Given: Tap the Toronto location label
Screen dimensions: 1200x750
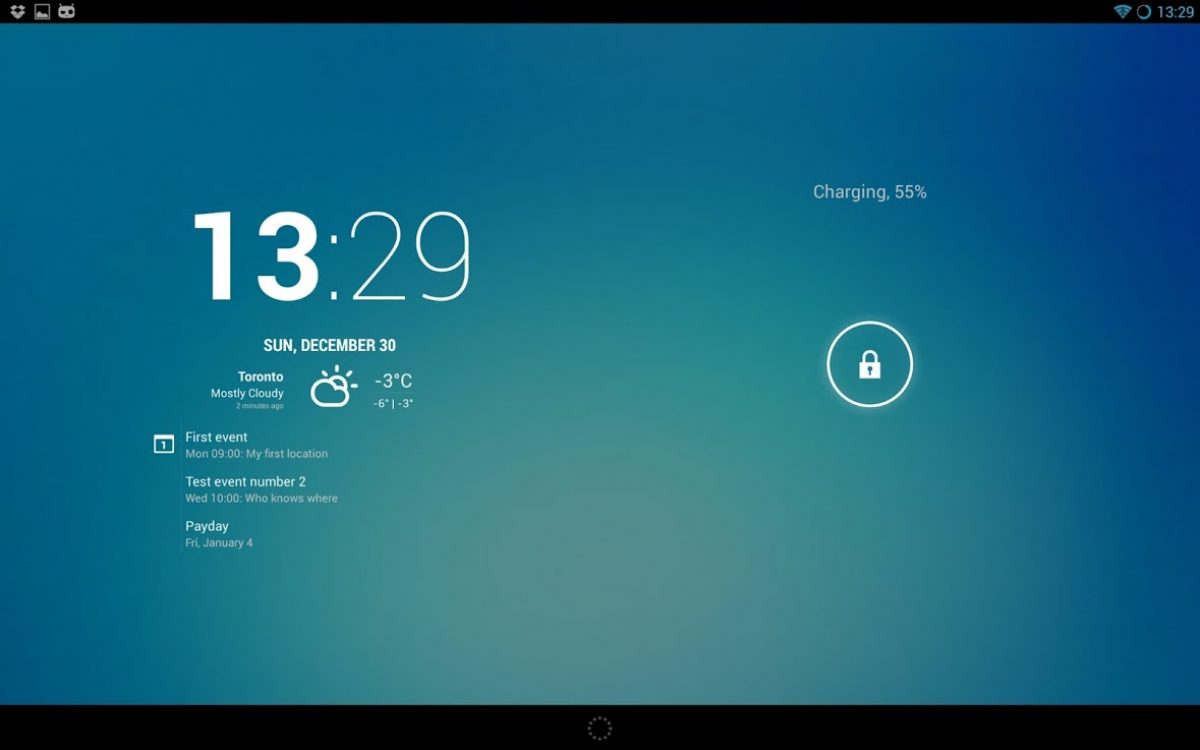Looking at the screenshot, I should (x=260, y=377).
